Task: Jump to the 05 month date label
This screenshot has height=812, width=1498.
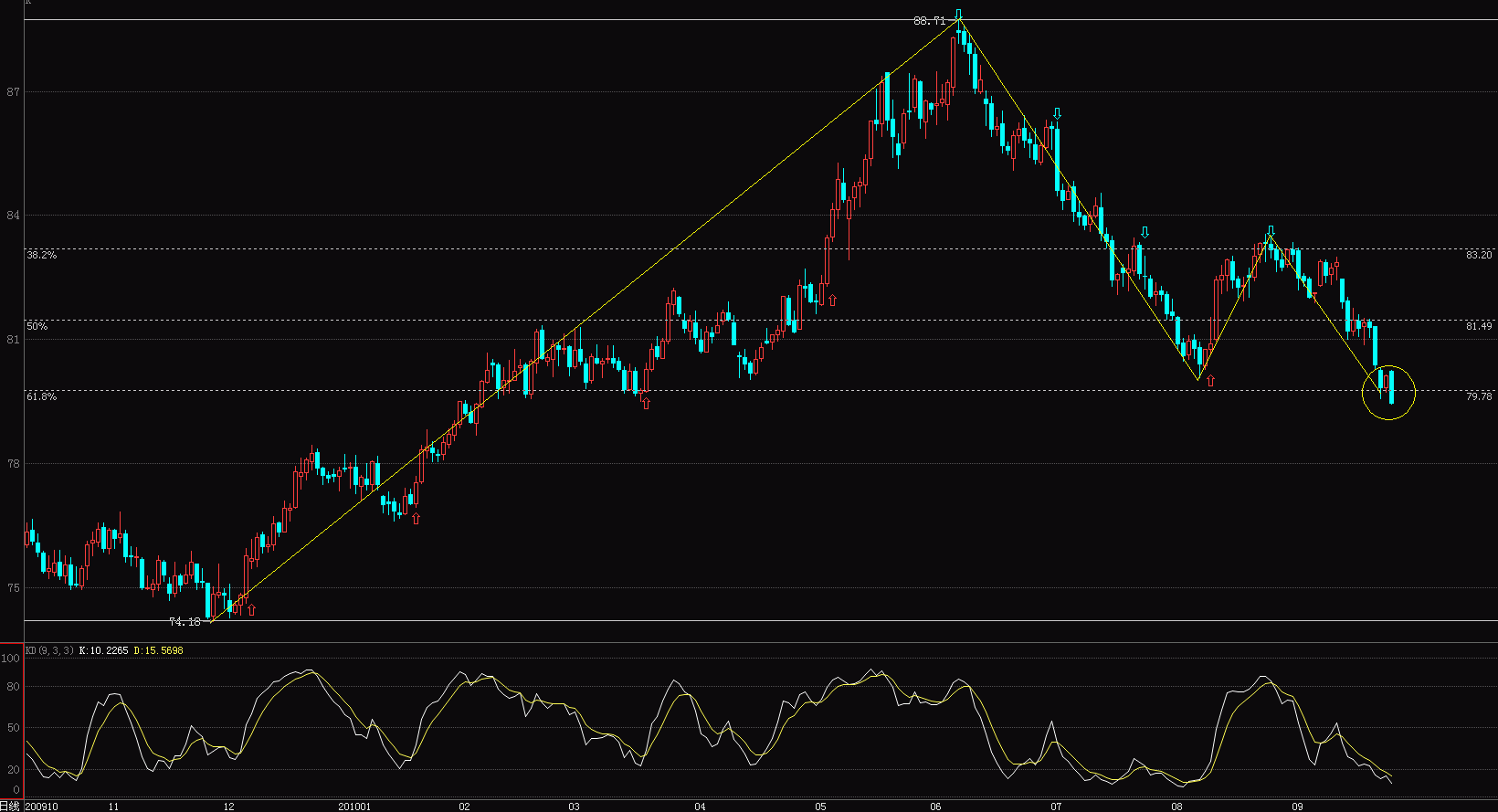Action: [x=820, y=807]
